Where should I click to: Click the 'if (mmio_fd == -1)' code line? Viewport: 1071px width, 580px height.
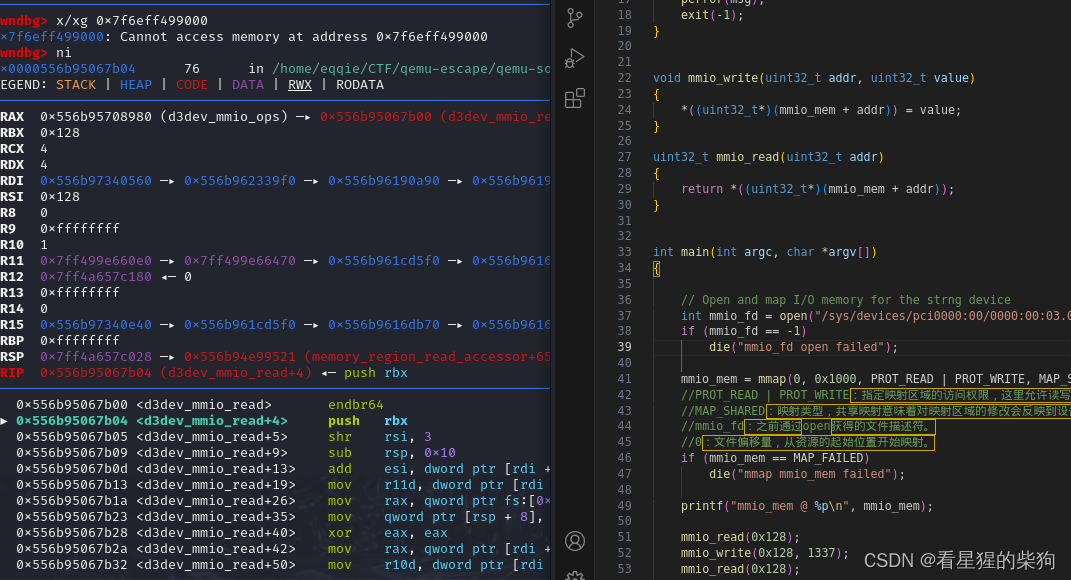(x=744, y=331)
